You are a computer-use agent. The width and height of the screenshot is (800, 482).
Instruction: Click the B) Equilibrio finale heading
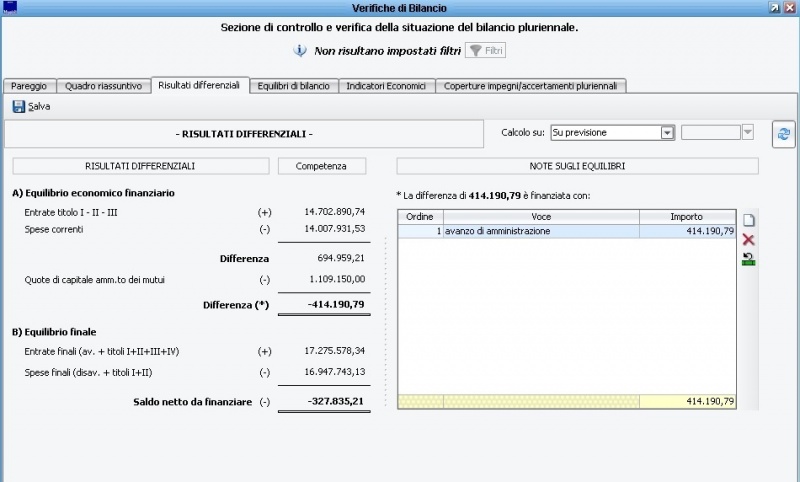click(x=54, y=332)
